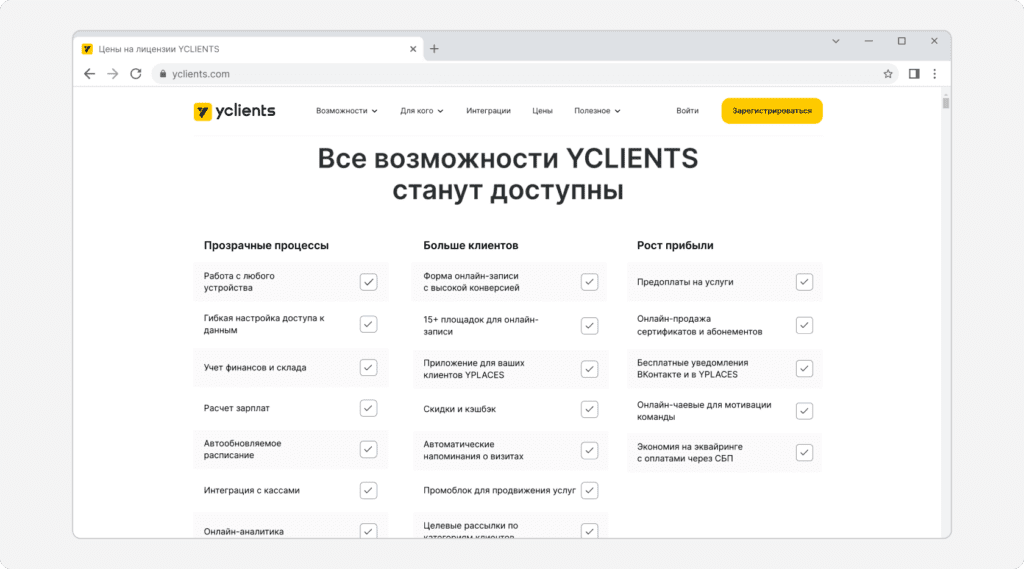Open the Интеграции menu item
This screenshot has height=569, width=1024.
point(488,111)
